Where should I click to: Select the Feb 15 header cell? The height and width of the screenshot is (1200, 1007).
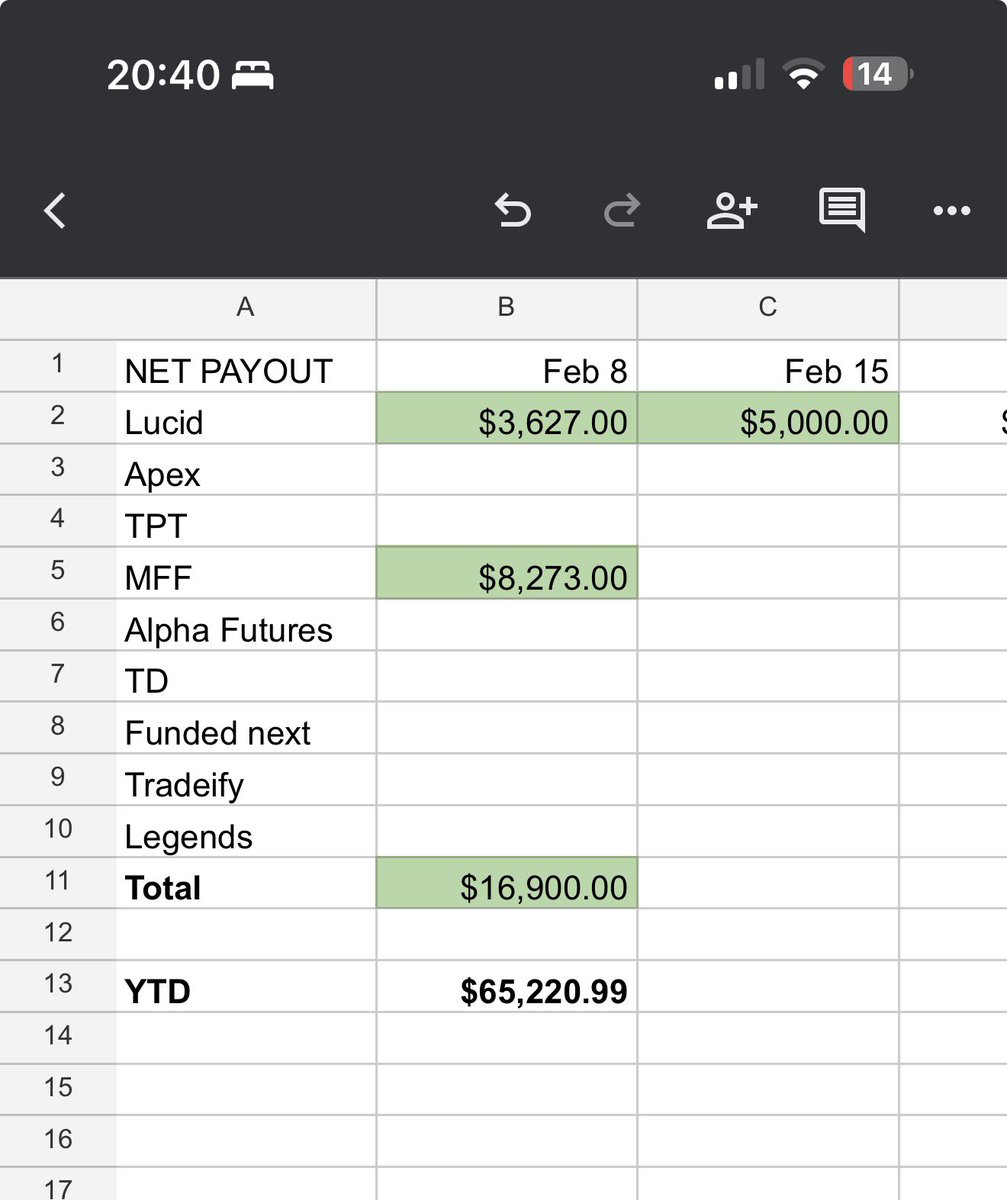(768, 366)
